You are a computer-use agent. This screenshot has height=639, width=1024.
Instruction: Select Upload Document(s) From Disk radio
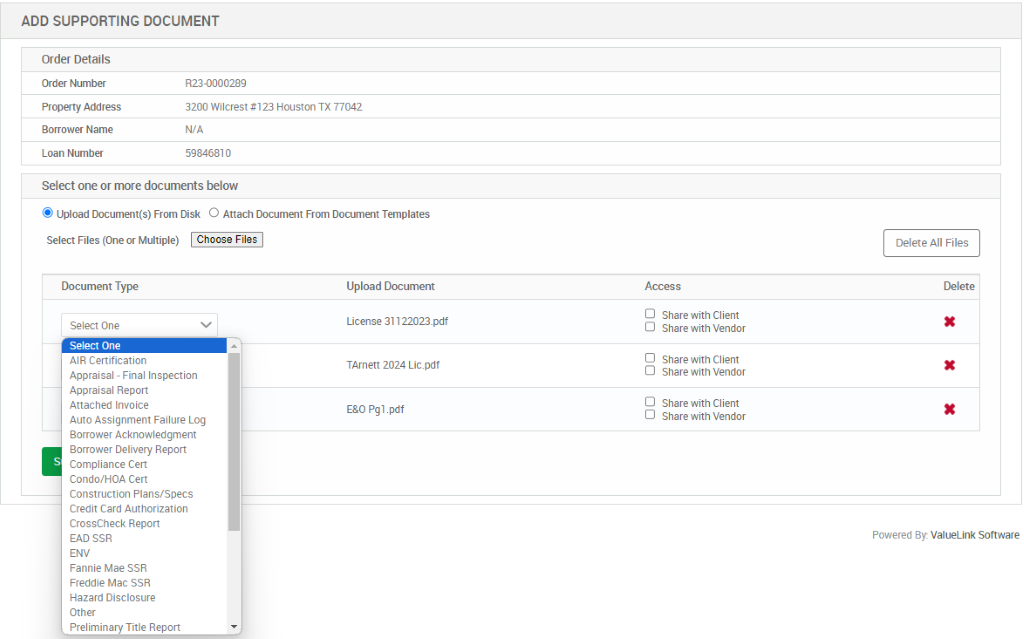(48, 213)
